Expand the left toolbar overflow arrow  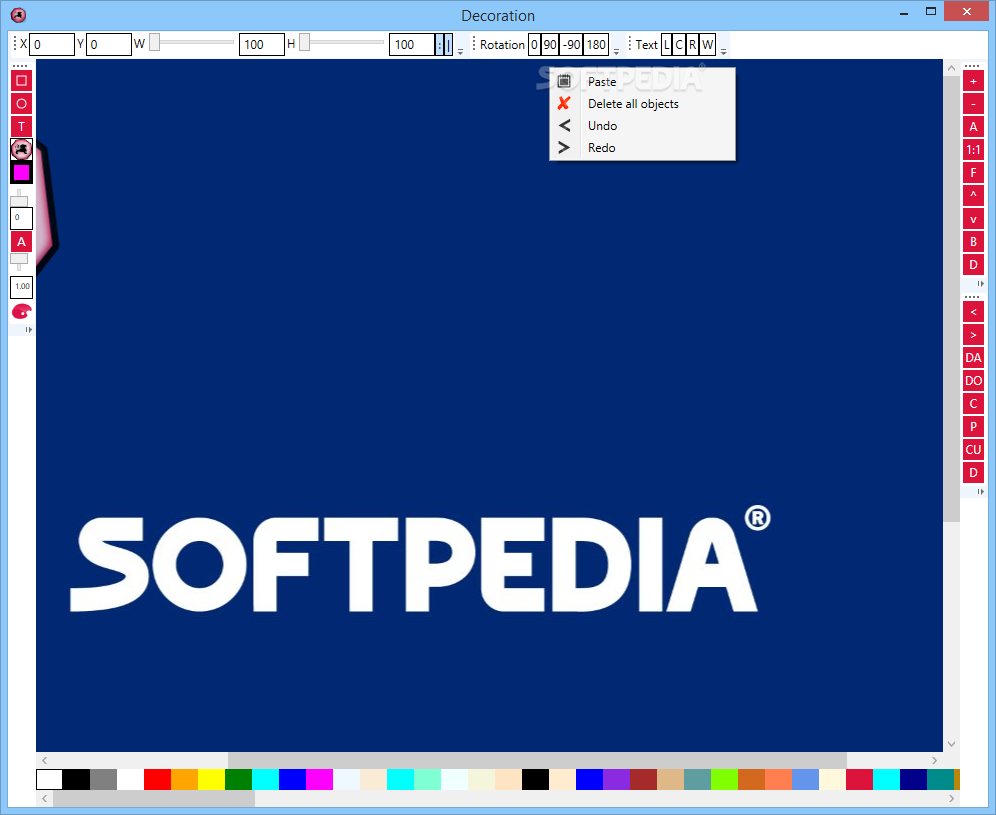[x=28, y=330]
